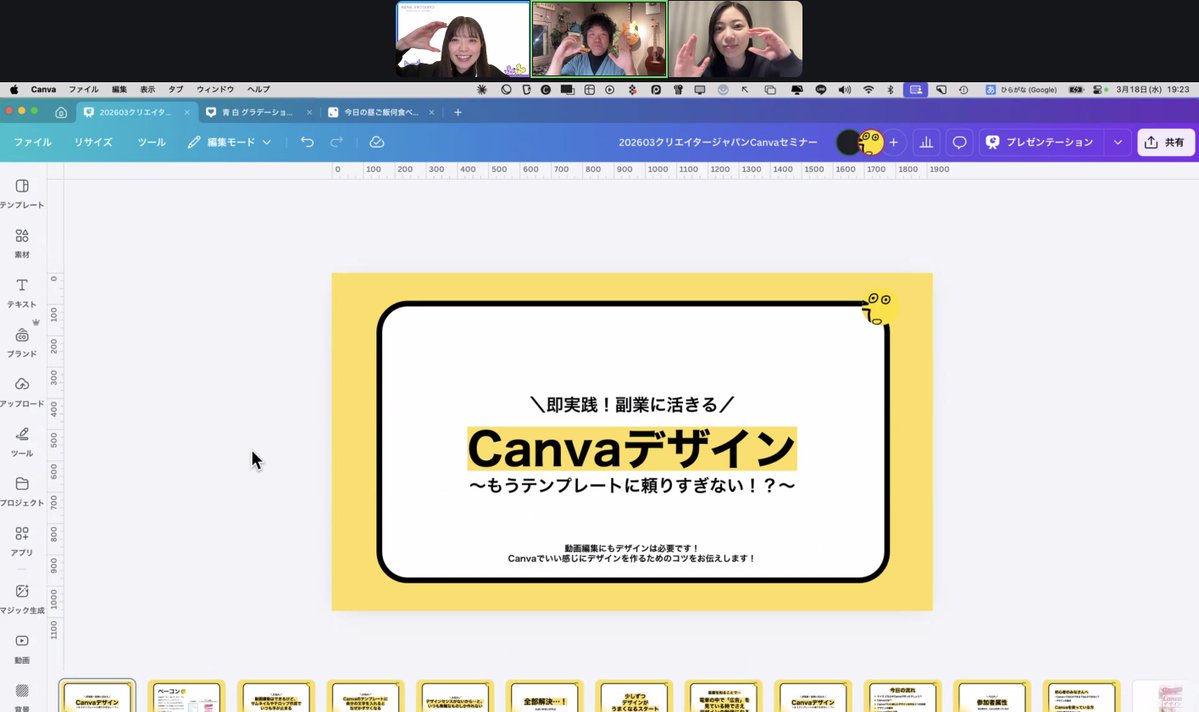Select the Canvaデザイン headline text on slide
Image resolution: width=1199 pixels, height=712 pixels.
pos(632,448)
